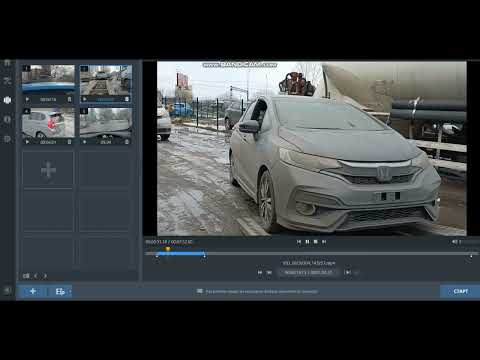Click the segment time range input field

[308, 272]
